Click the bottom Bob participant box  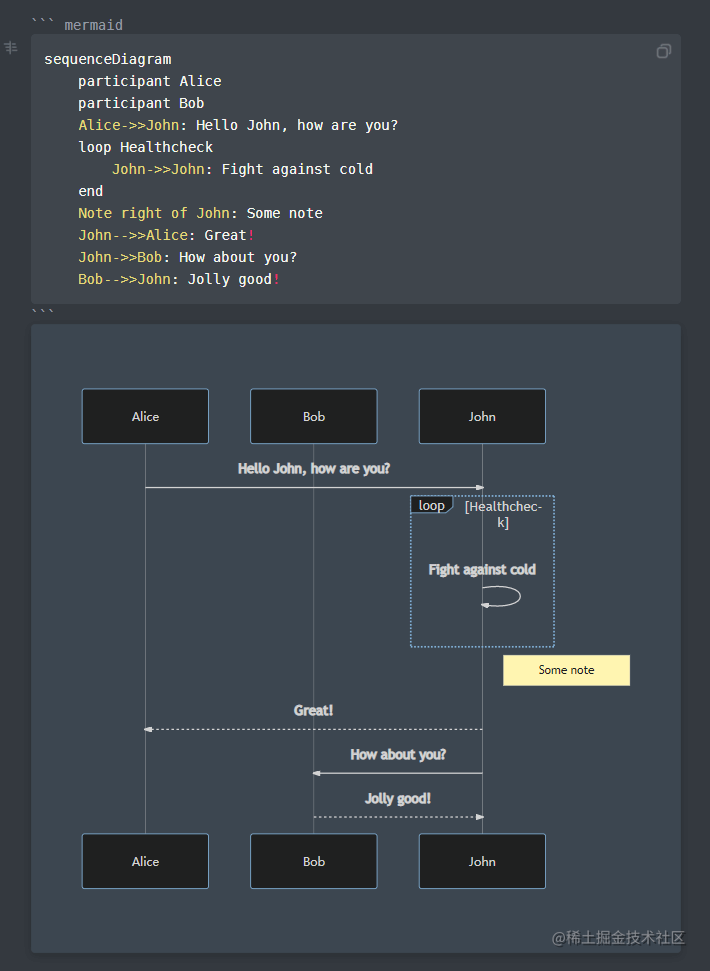click(x=314, y=861)
